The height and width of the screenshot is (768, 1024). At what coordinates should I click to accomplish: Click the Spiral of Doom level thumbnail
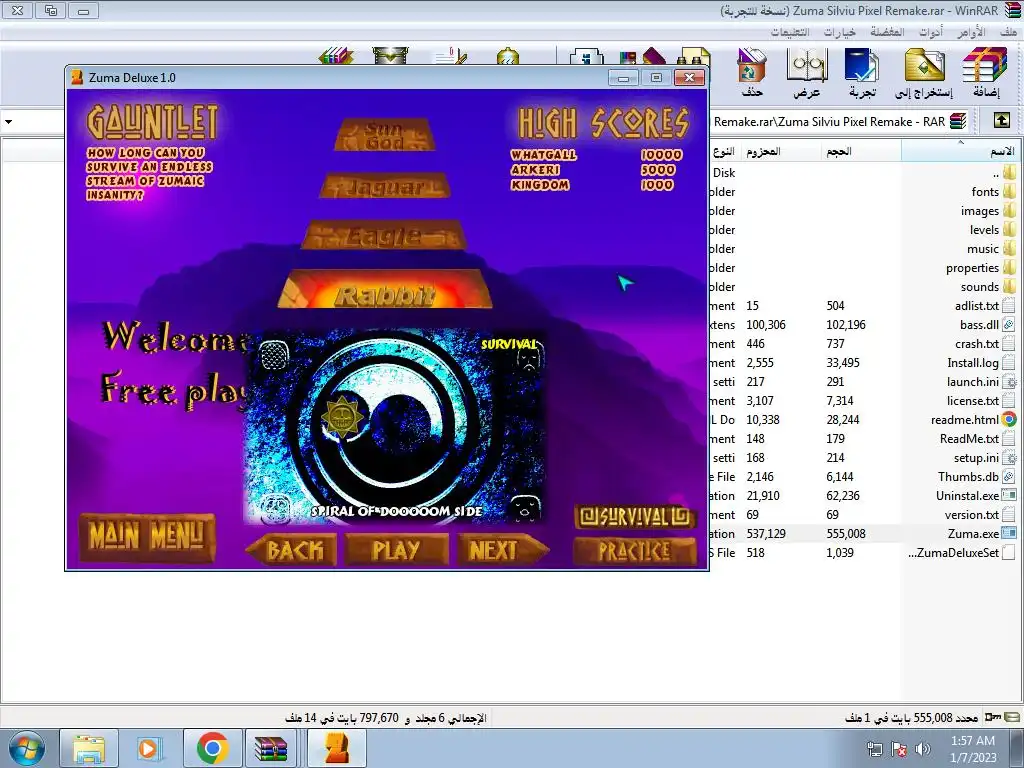394,426
